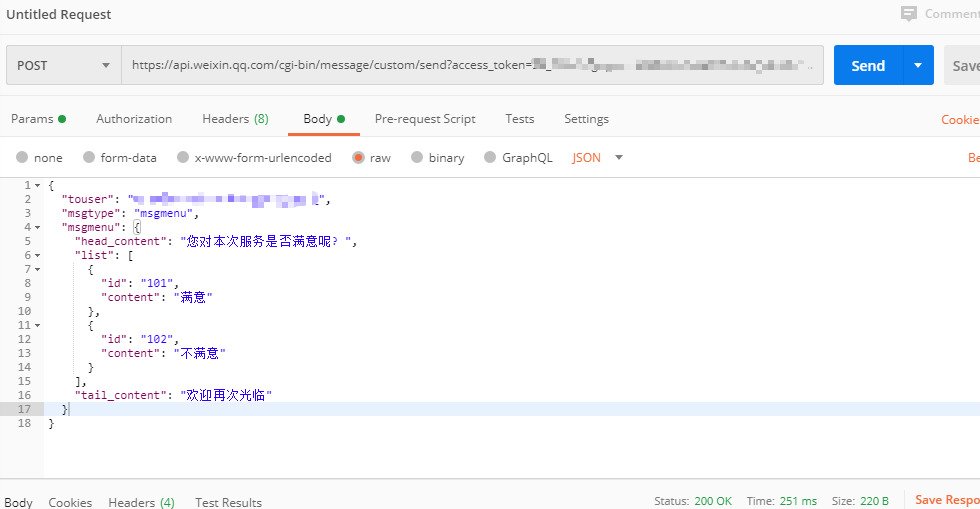Viewport: 980px width, 509px height.
Task: Open the response Cookies tab
Action: [x=70, y=502]
